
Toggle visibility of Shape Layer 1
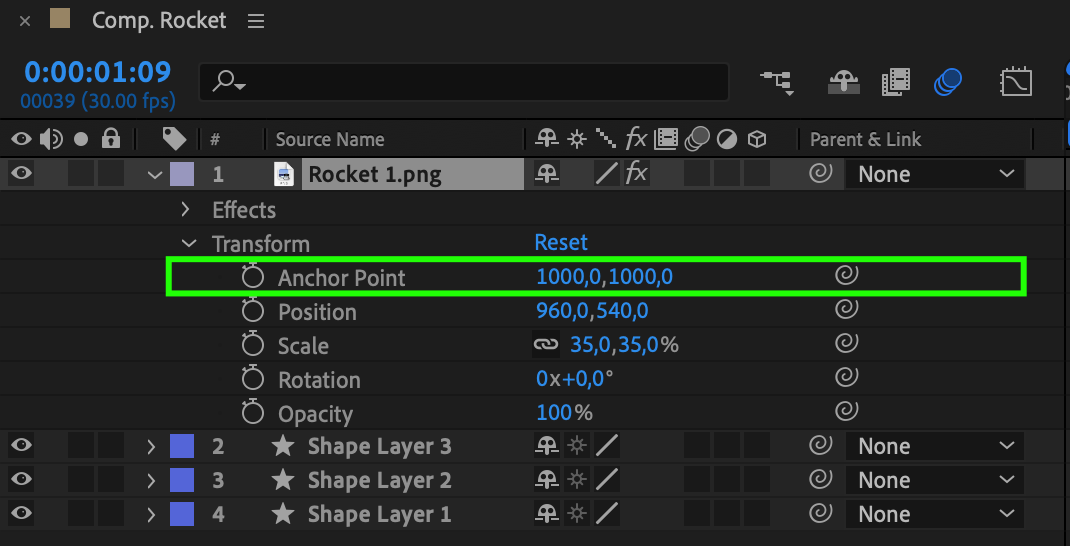click(x=21, y=514)
